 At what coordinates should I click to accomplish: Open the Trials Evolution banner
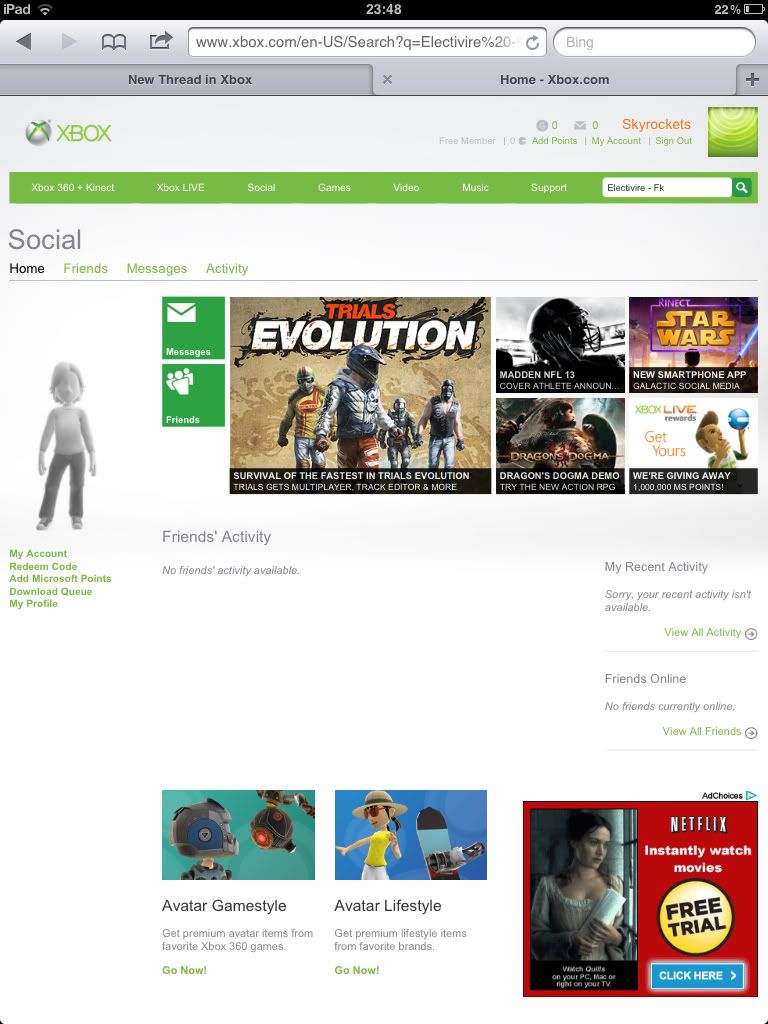(x=360, y=394)
